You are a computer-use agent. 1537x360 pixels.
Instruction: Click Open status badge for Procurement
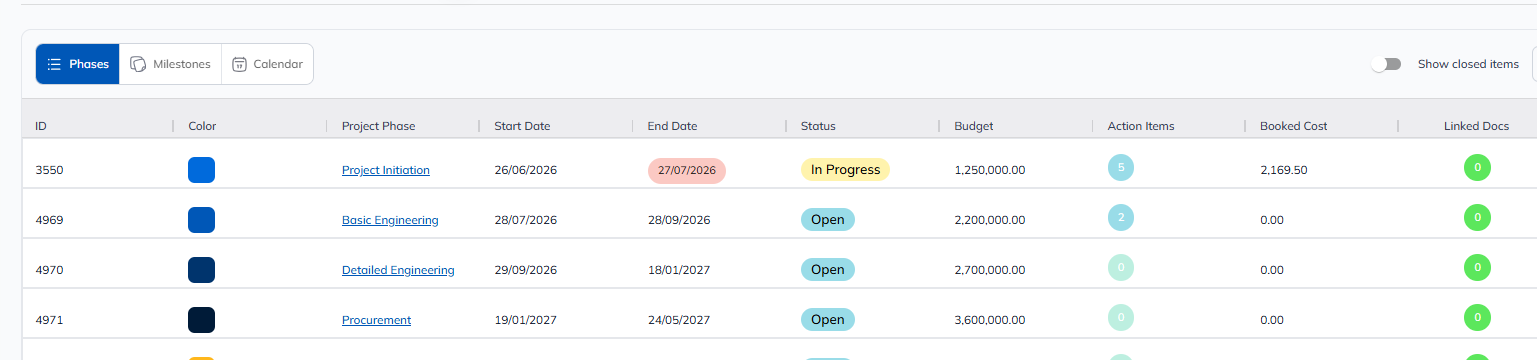click(x=828, y=320)
